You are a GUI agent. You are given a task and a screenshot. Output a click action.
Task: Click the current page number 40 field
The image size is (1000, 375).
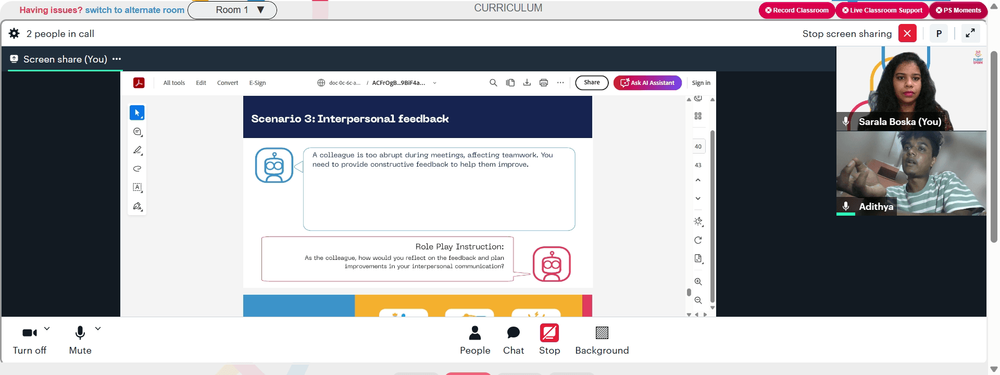698,147
